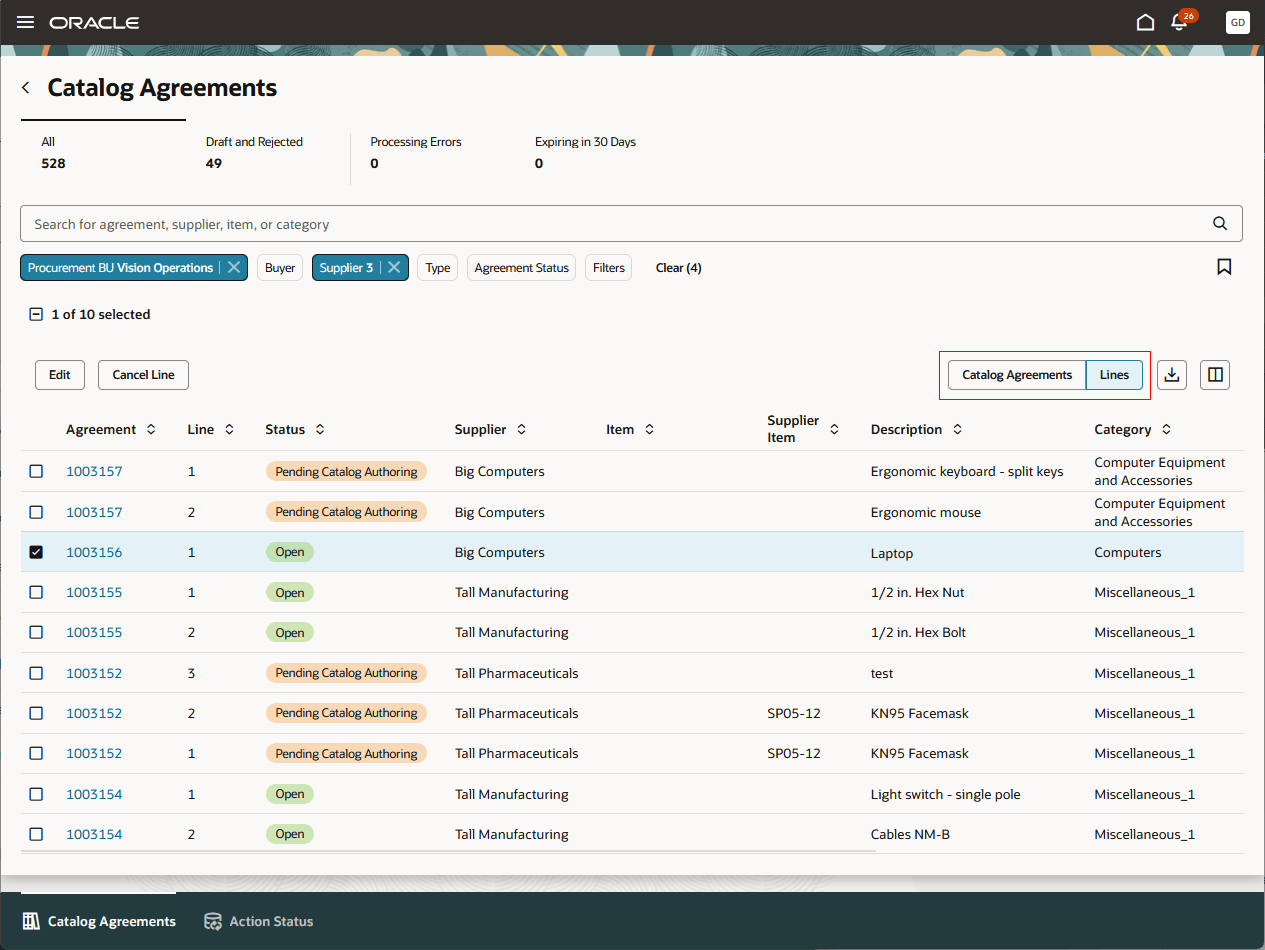
Task: Click the Home icon in the header
Action: coord(1145,21)
